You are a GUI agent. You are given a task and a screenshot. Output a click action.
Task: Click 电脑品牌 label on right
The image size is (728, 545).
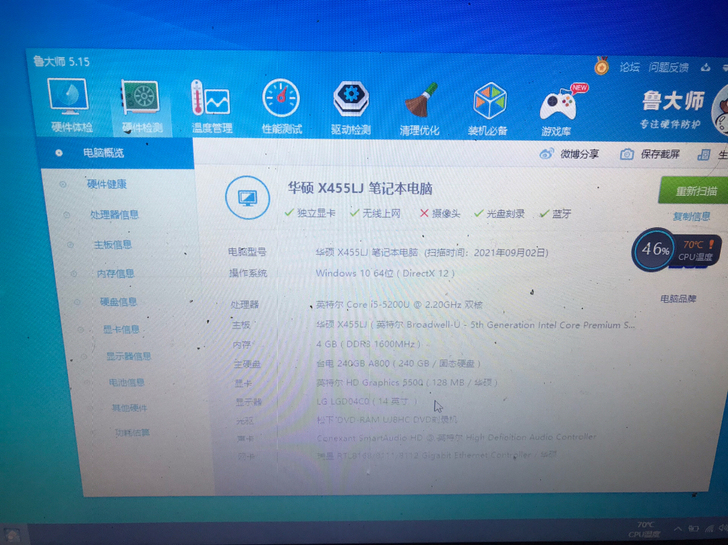click(x=678, y=298)
